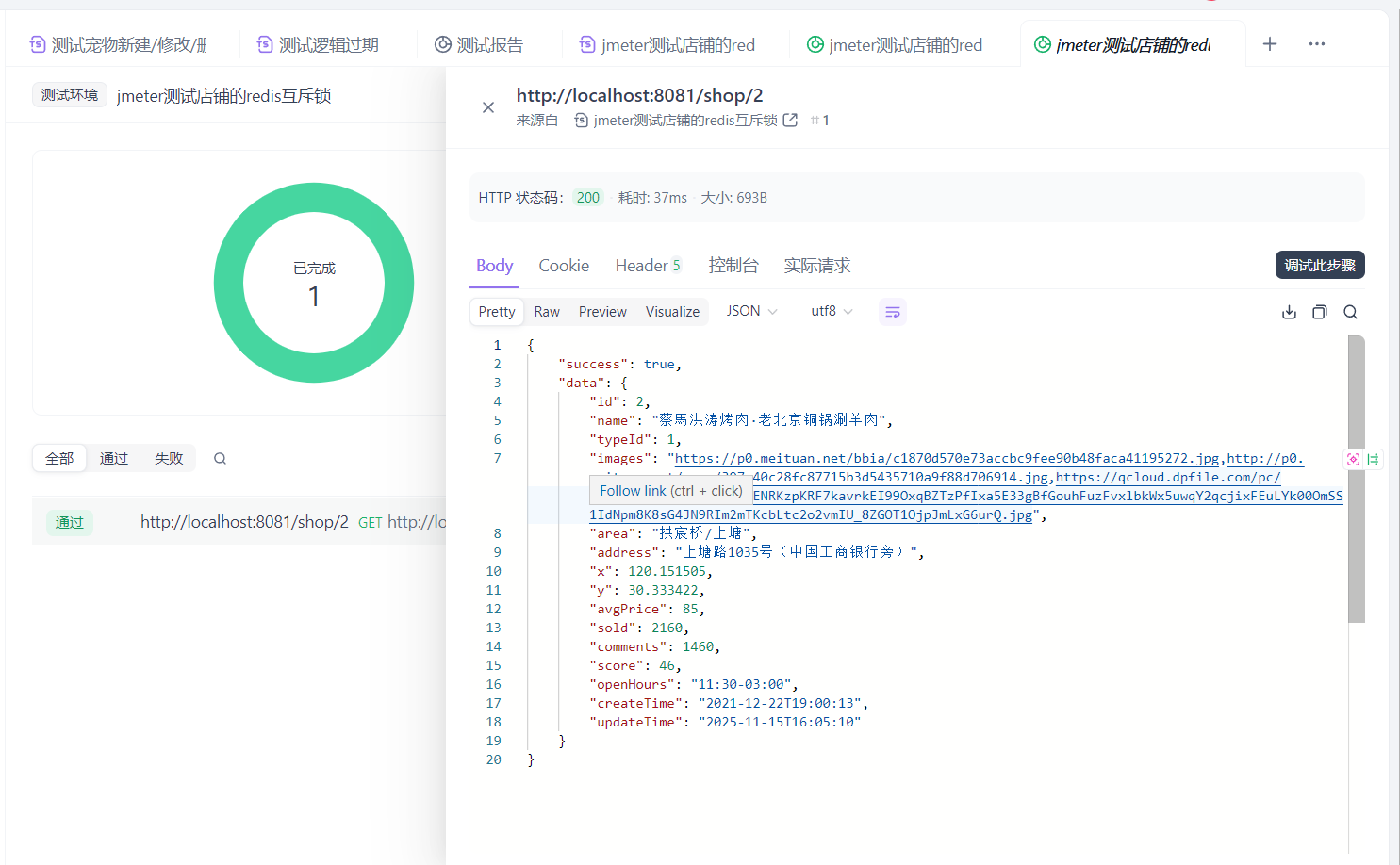Search within the response body
The width and height of the screenshot is (1400, 865).
coord(1350,312)
